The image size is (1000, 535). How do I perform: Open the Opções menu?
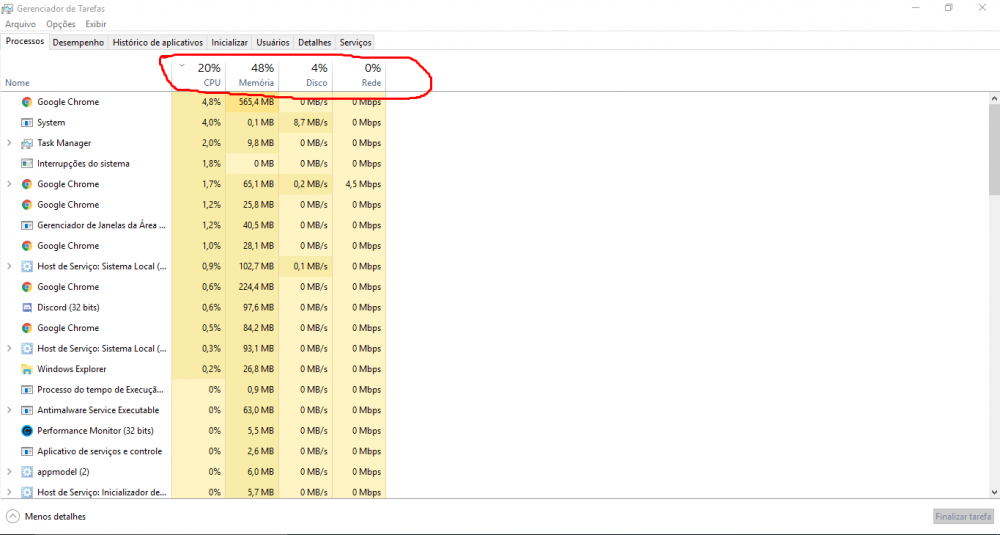point(61,23)
